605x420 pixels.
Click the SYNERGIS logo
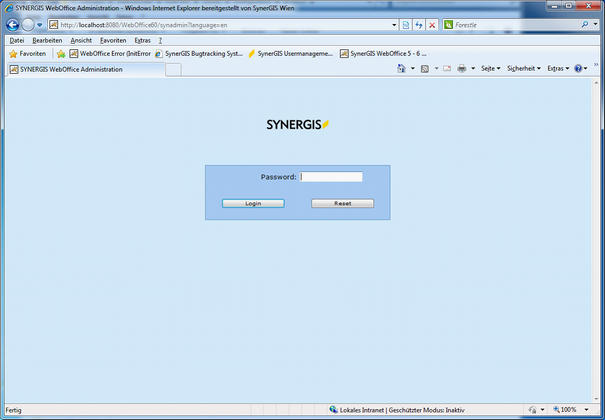[x=297, y=124]
